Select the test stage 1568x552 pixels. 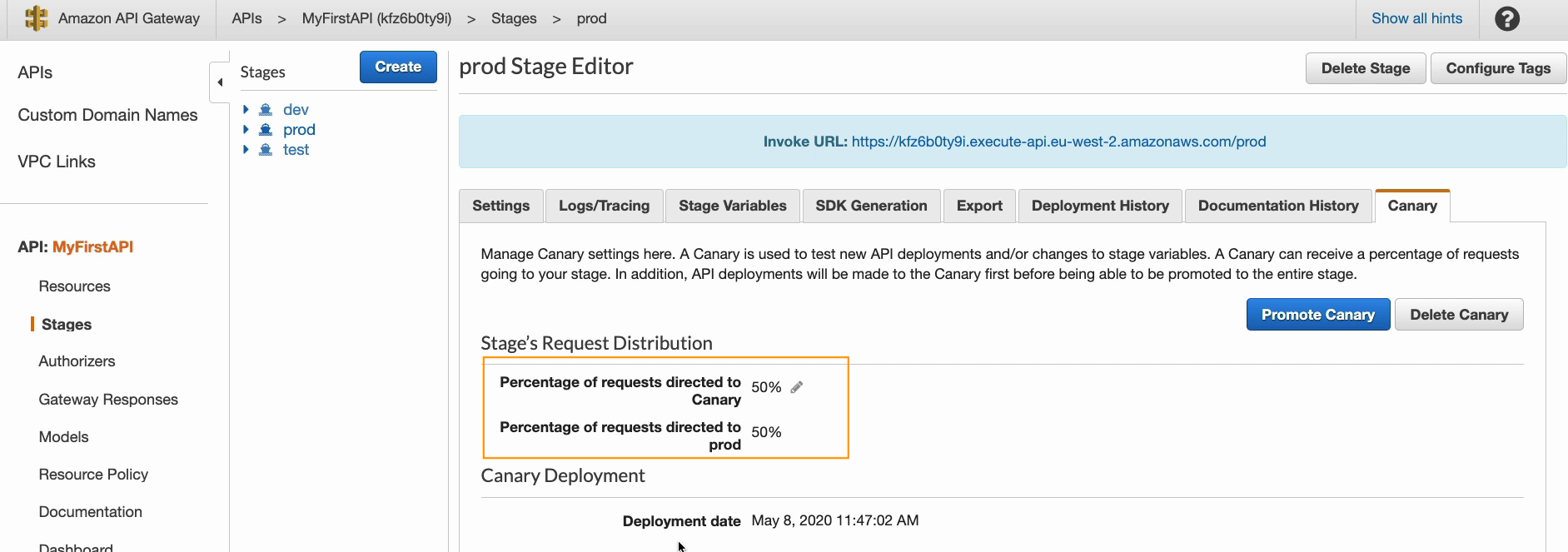(296, 150)
